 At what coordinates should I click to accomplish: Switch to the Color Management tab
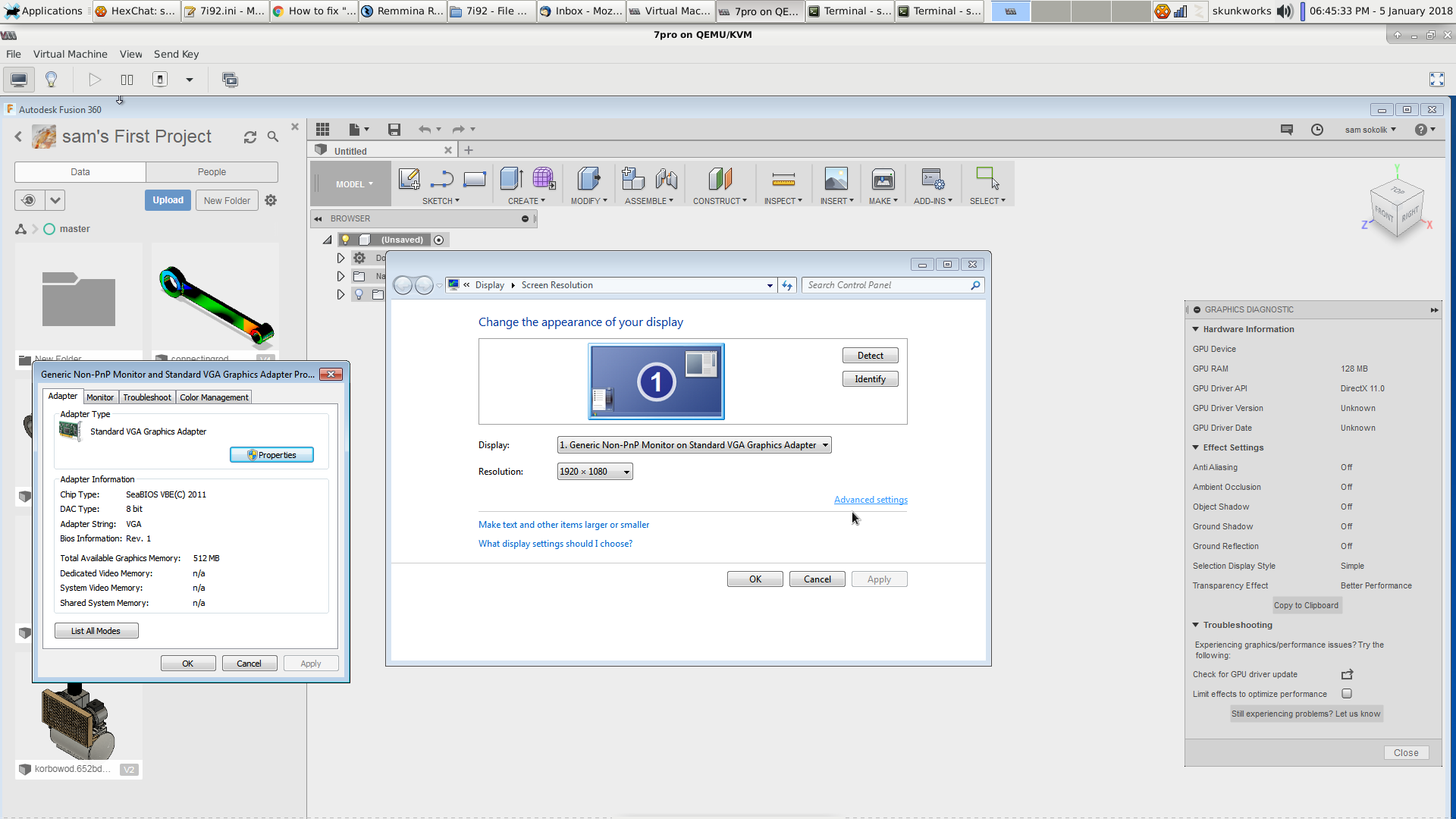click(214, 397)
